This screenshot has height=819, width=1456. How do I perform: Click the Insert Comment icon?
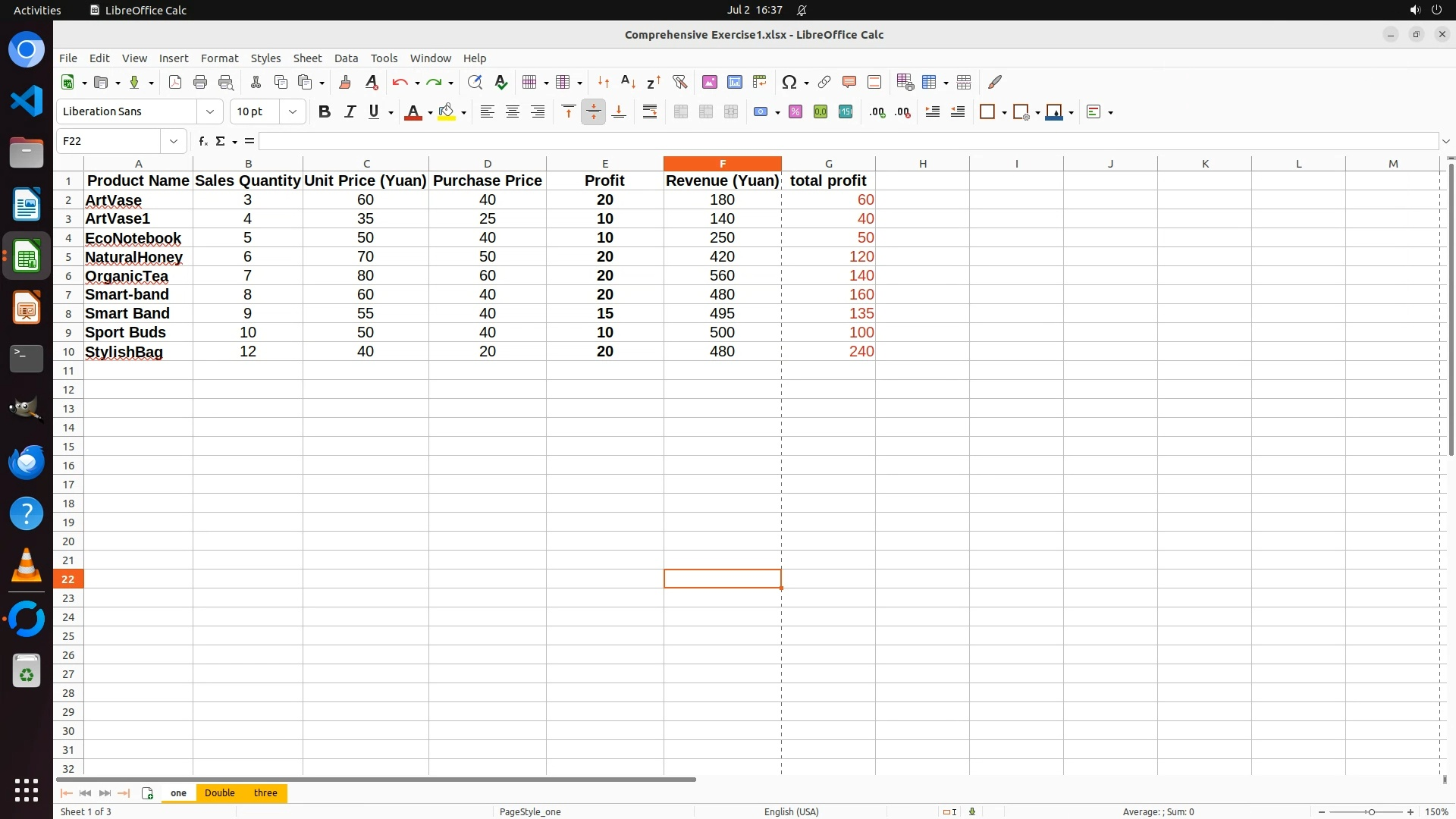(849, 82)
